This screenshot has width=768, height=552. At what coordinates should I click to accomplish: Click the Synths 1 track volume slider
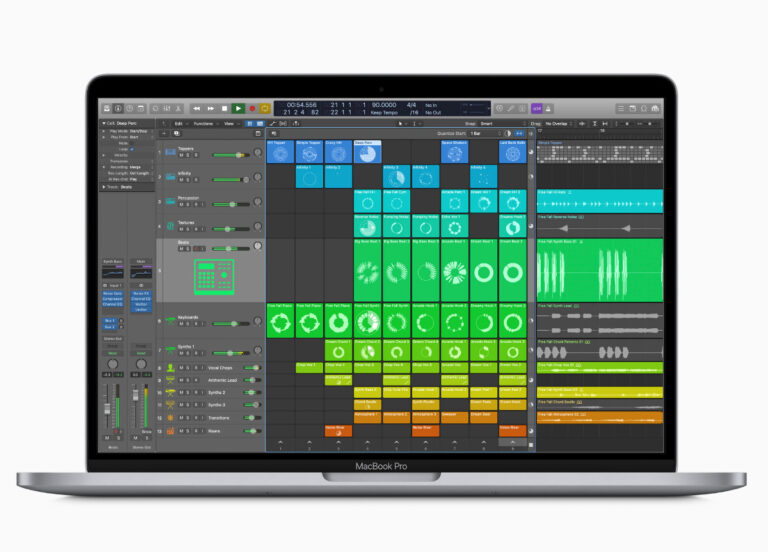(x=231, y=353)
